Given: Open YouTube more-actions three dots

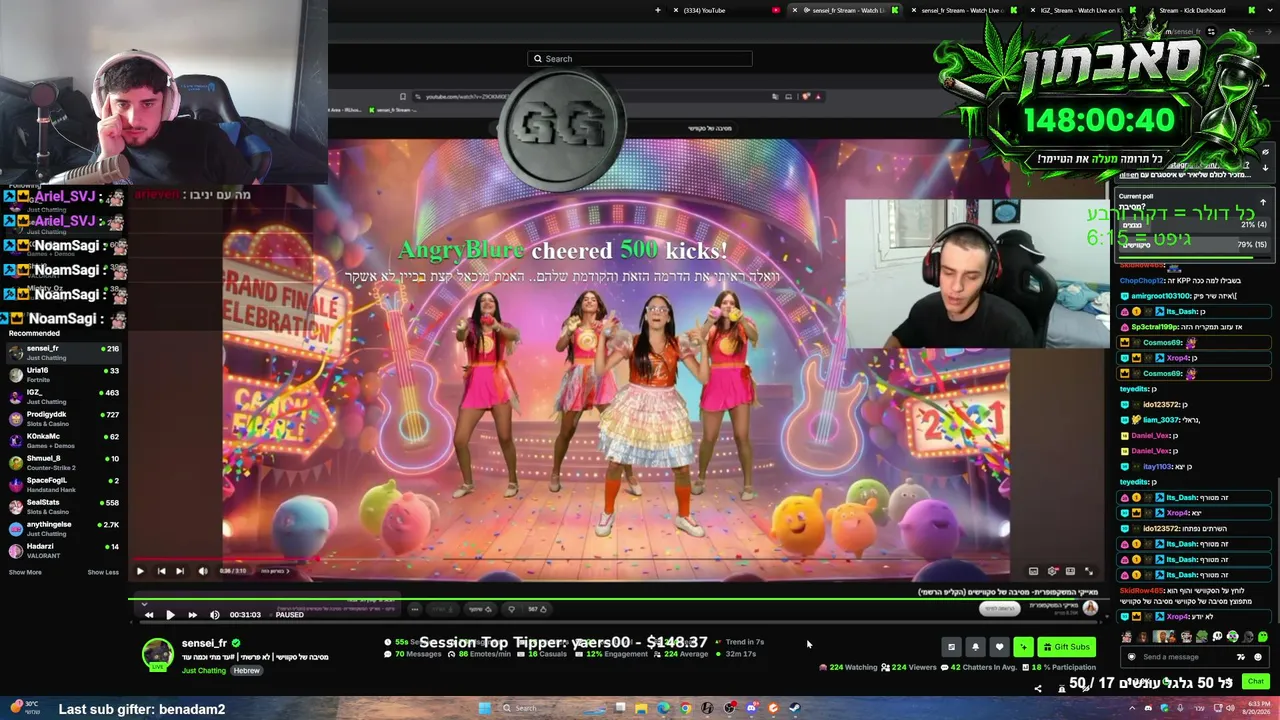Looking at the screenshot, I should pyautogui.click(x=415, y=609).
